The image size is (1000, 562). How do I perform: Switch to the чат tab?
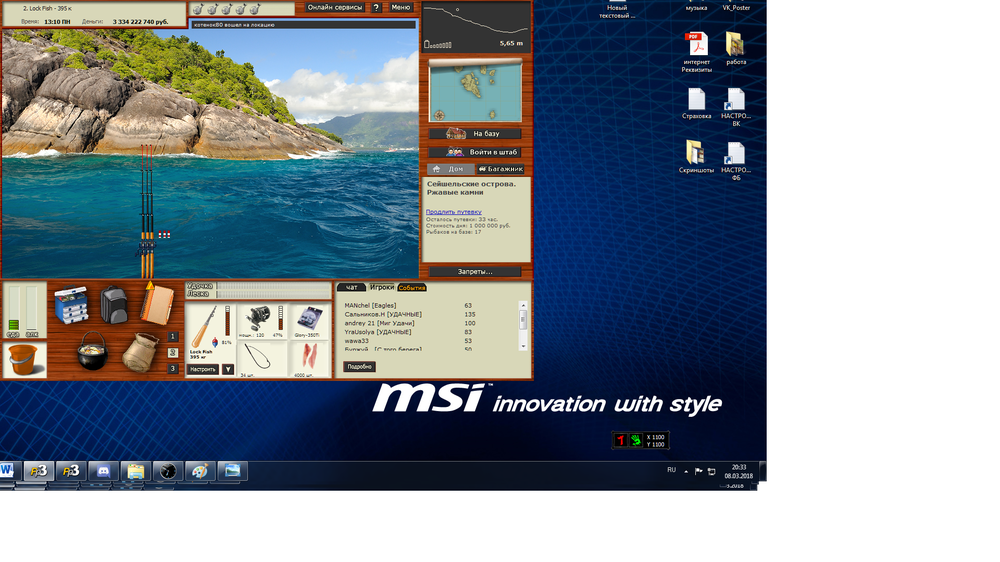(x=351, y=288)
